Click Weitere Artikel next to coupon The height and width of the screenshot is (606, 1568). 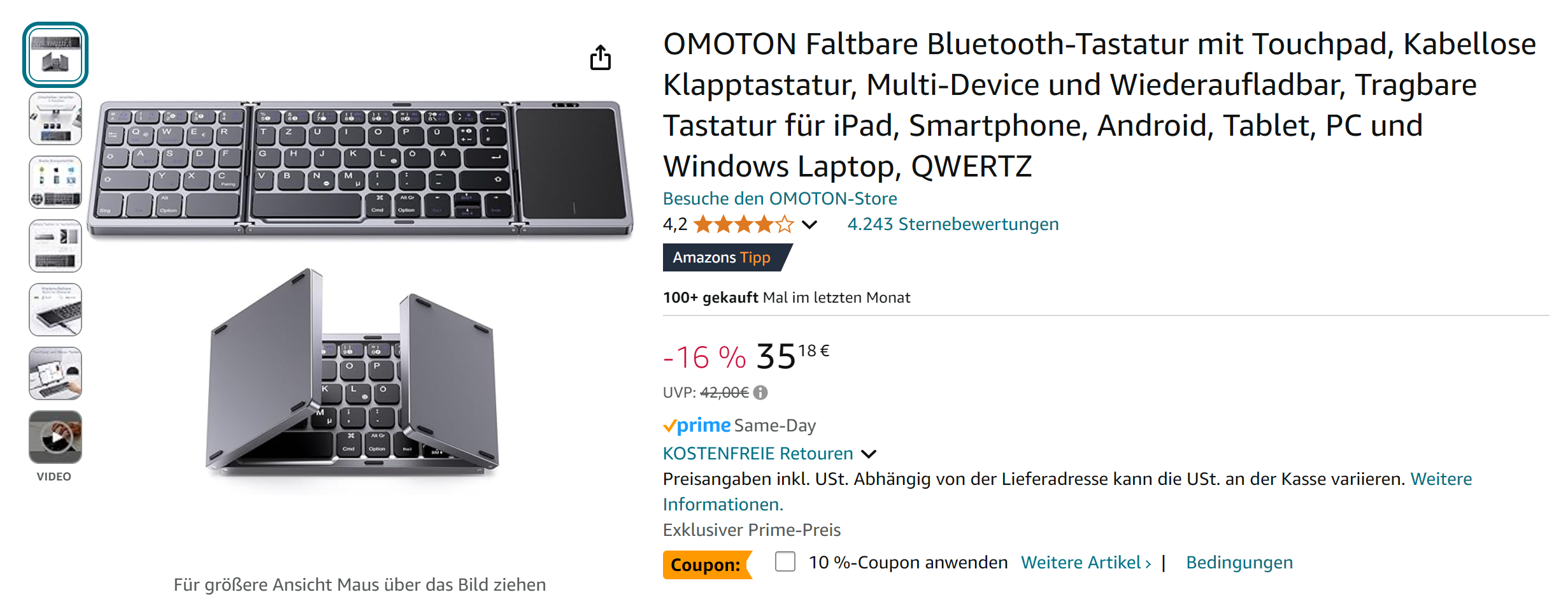(x=1085, y=563)
